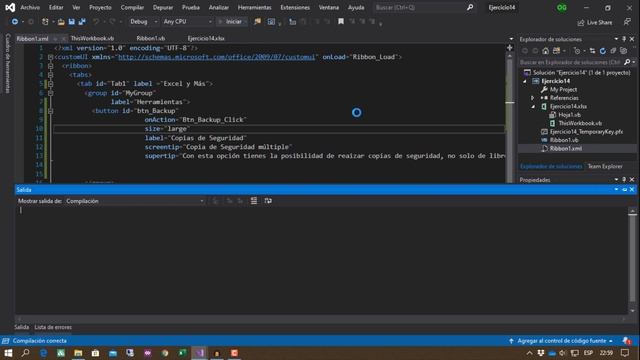Image resolution: width=640 pixels, height=360 pixels.
Task: Click the Save All toolbar icon
Action: (x=82, y=22)
